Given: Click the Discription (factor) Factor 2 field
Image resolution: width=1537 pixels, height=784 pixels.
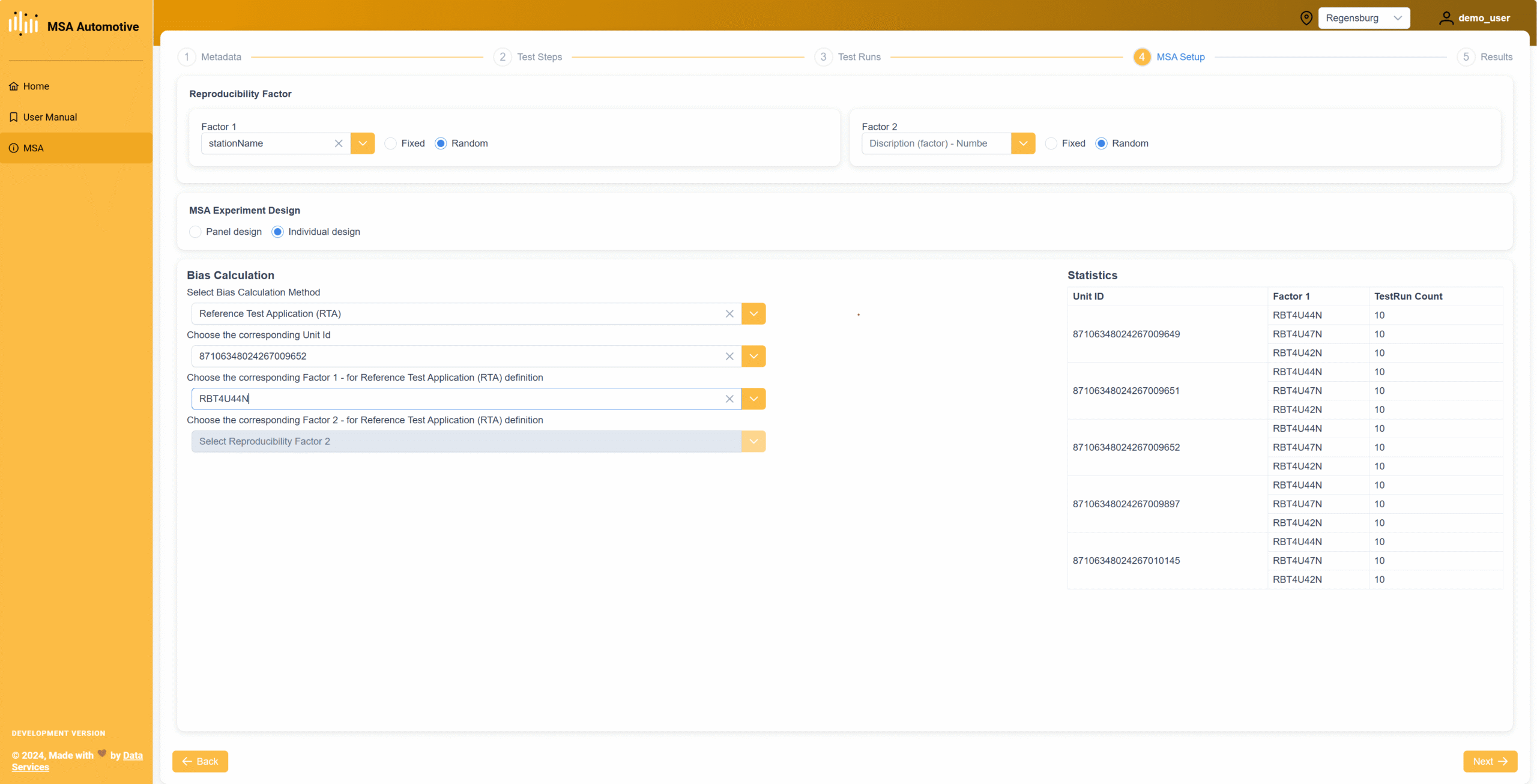Looking at the screenshot, I should click(936, 143).
